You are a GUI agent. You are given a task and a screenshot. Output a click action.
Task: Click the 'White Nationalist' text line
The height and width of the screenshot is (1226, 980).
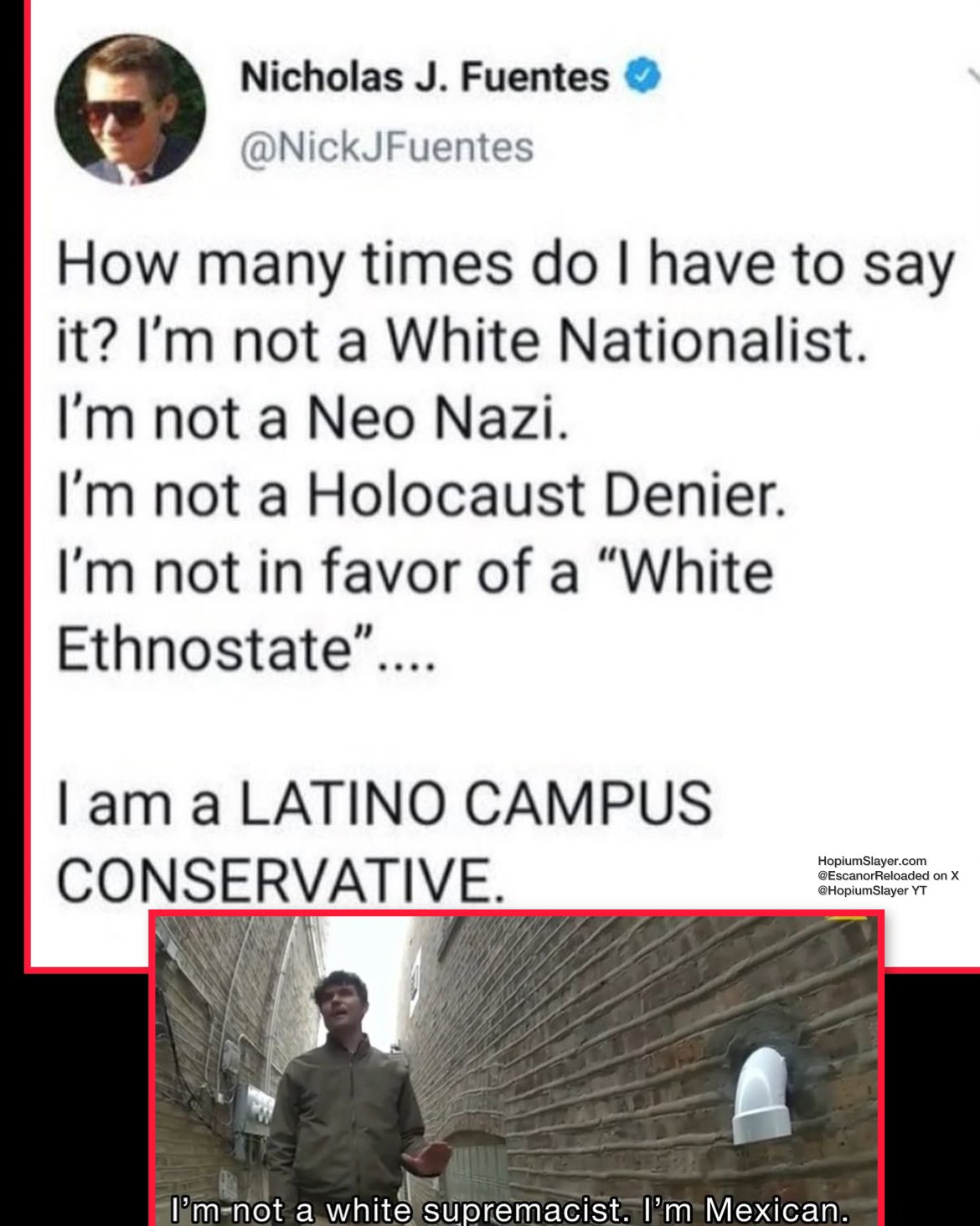coord(459,343)
